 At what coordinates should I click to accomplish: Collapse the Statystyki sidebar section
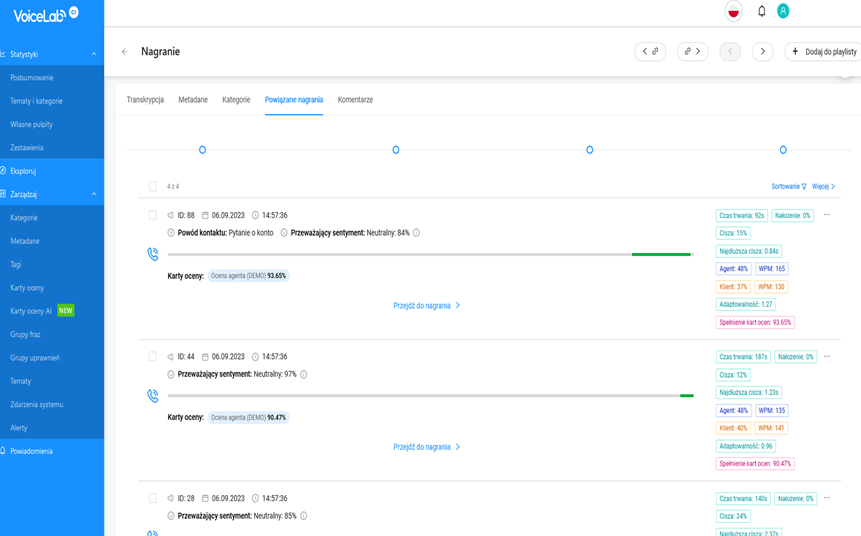(x=94, y=54)
